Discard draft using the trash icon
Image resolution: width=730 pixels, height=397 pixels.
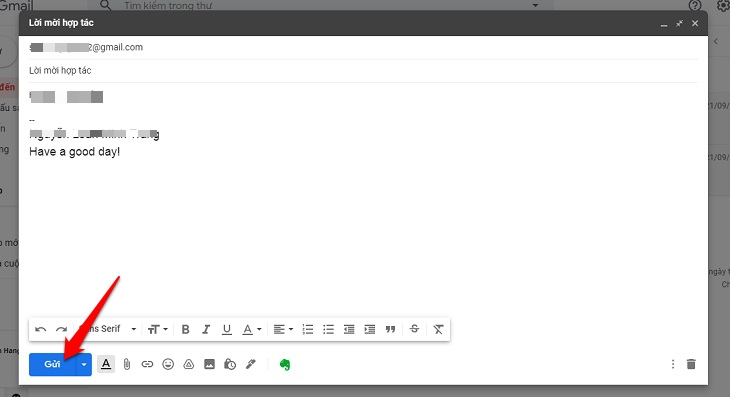click(x=691, y=364)
